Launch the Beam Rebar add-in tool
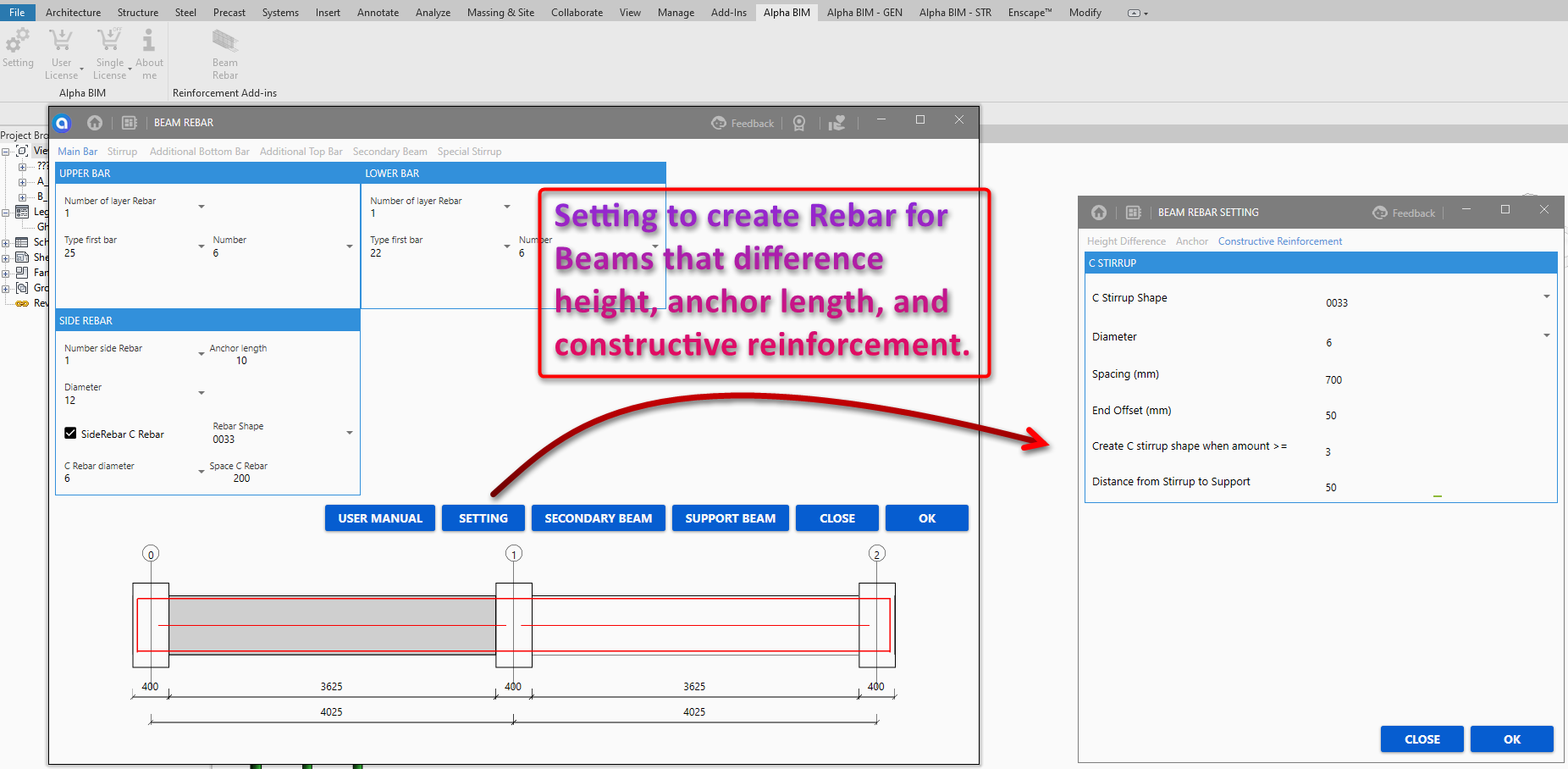1568x769 pixels. pos(225,53)
